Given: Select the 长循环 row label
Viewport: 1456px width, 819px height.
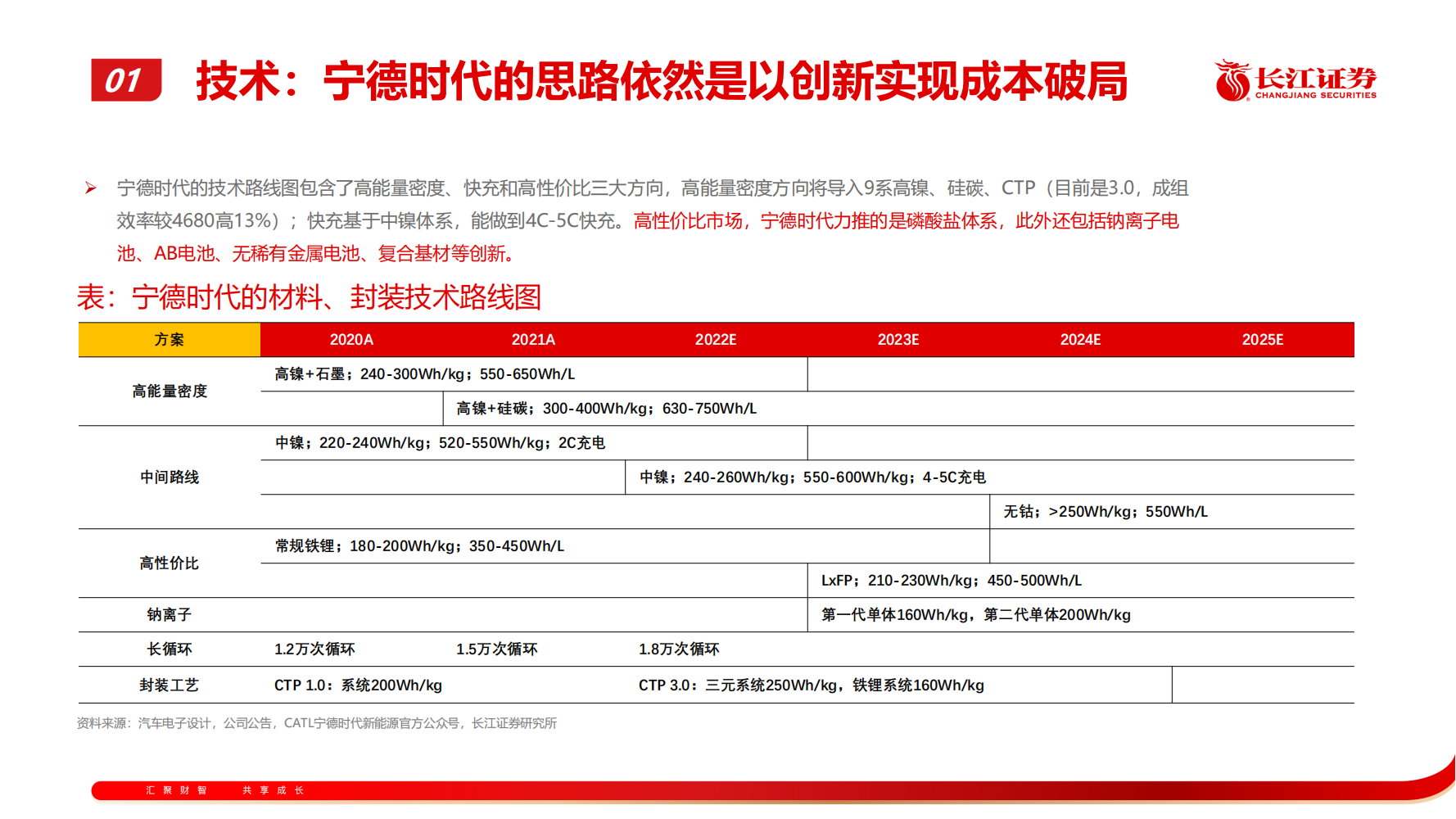Looking at the screenshot, I should click(170, 649).
